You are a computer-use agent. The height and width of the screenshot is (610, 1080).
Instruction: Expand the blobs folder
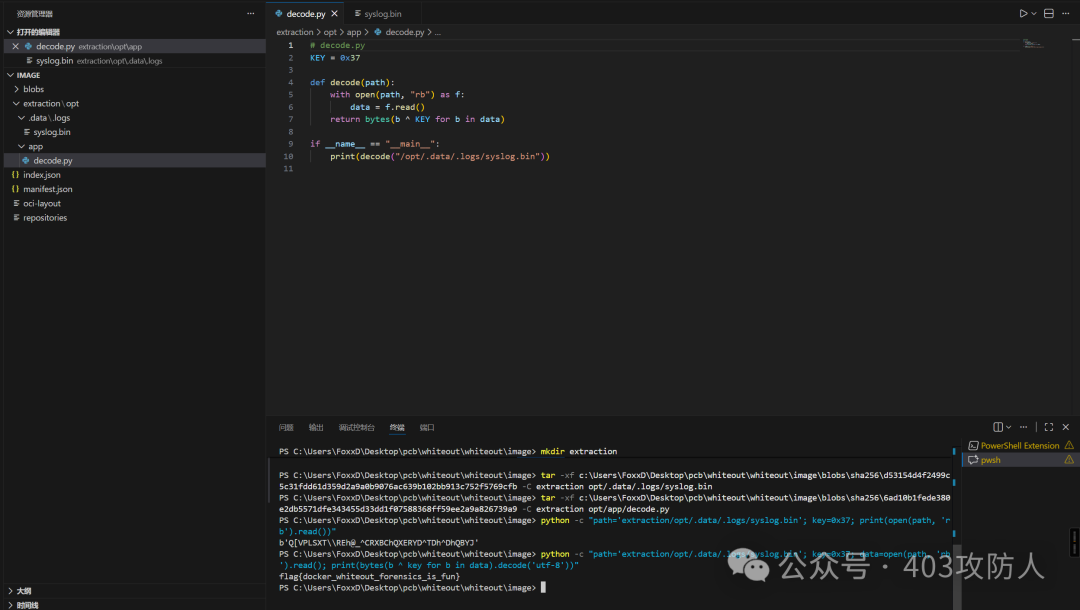click(33, 89)
